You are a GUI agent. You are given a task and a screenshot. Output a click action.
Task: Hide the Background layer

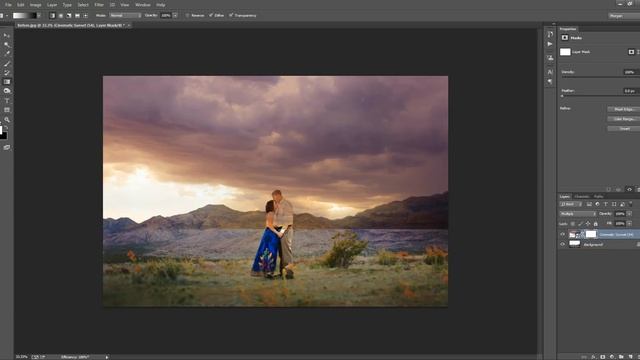click(562, 244)
